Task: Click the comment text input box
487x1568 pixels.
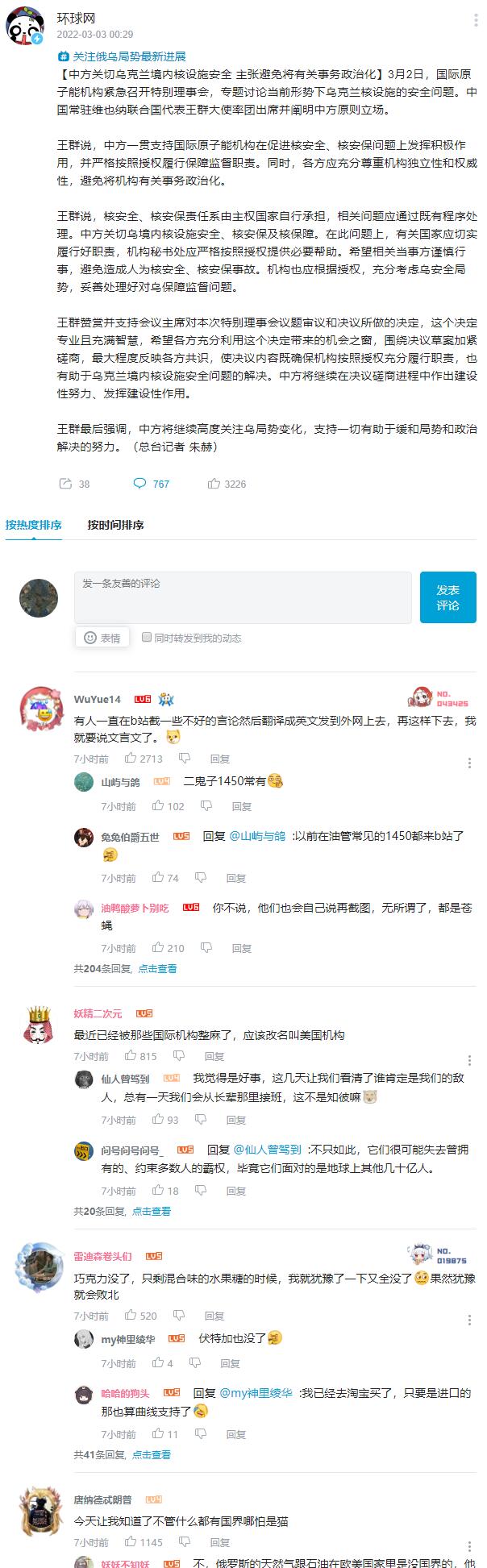Action: (243, 597)
